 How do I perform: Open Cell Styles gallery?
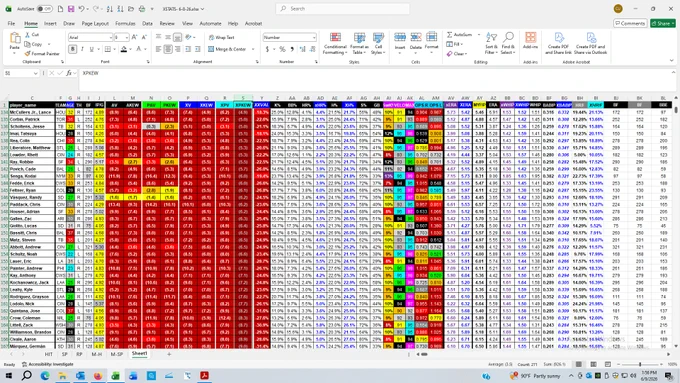click(378, 43)
